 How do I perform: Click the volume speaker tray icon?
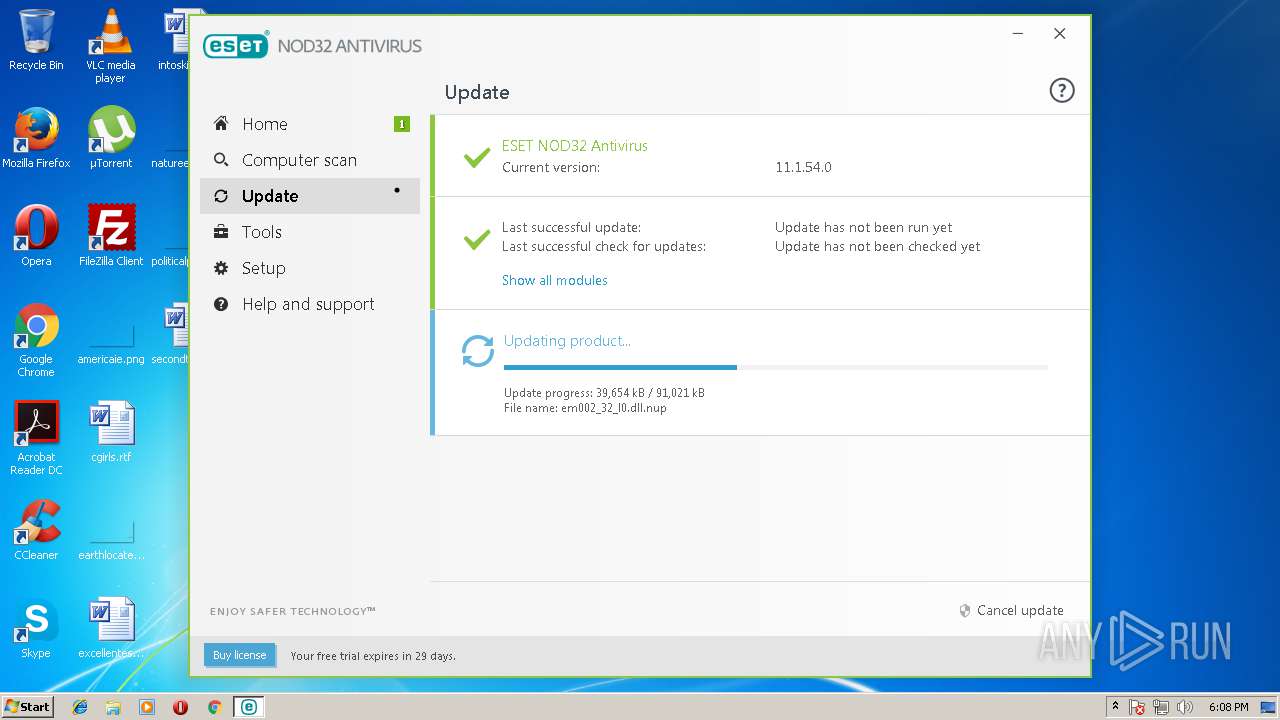pos(1186,707)
